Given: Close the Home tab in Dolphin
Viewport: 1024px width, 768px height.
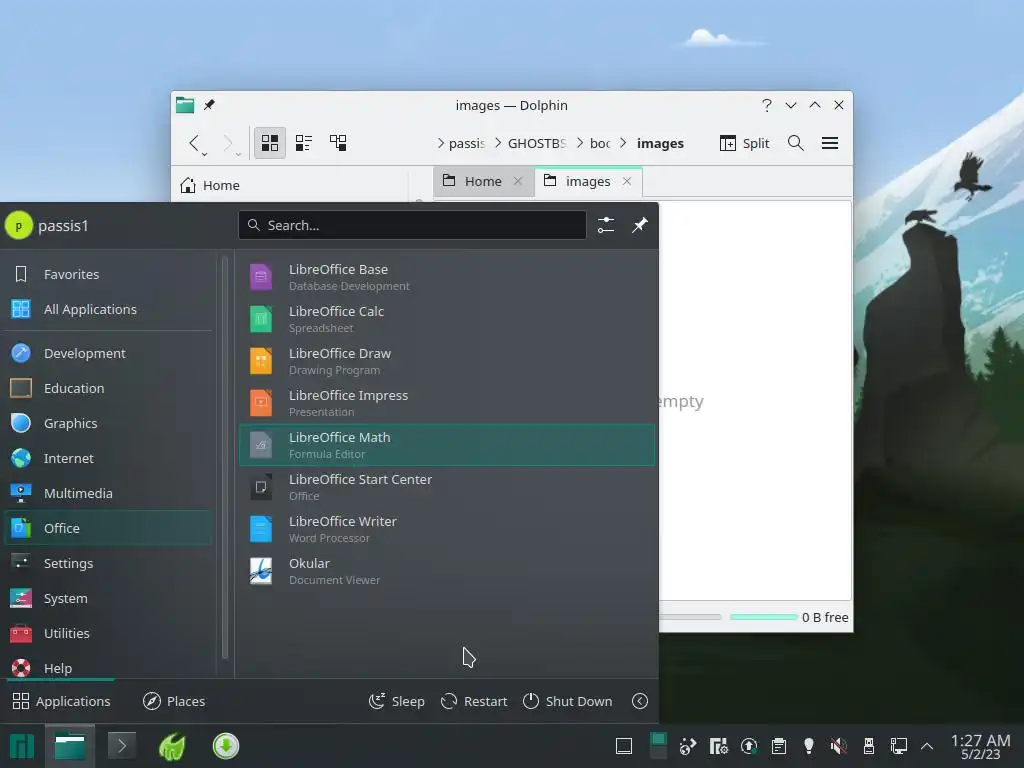Looking at the screenshot, I should click(518, 182).
